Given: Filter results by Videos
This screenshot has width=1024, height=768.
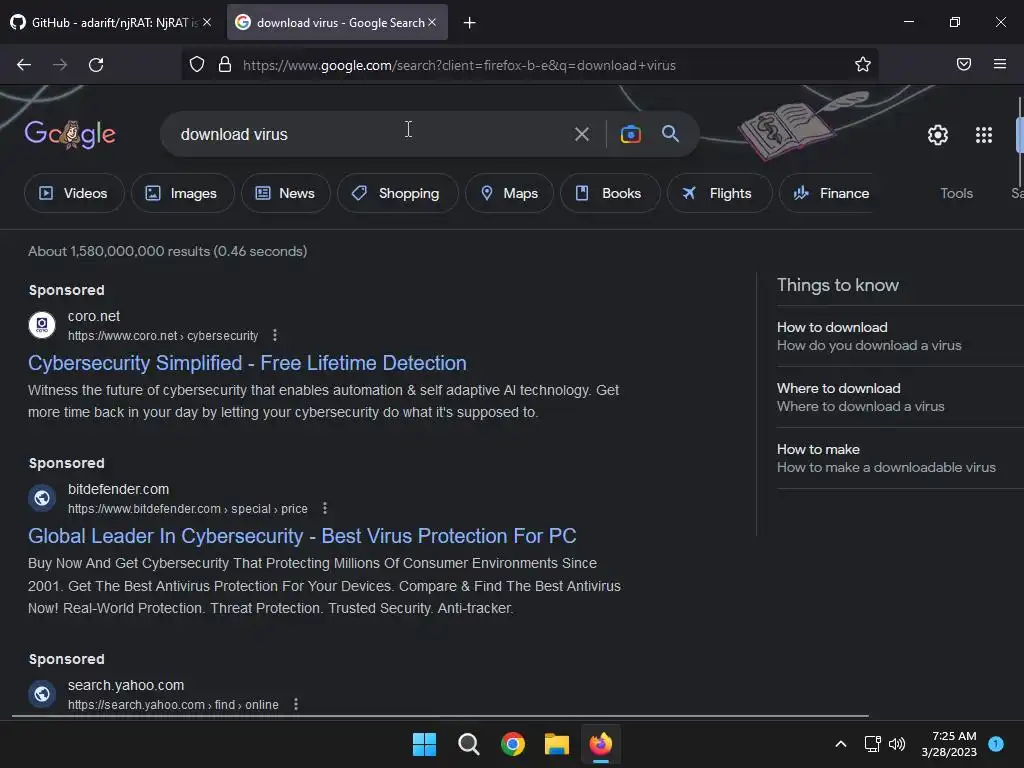Looking at the screenshot, I should [x=74, y=193].
